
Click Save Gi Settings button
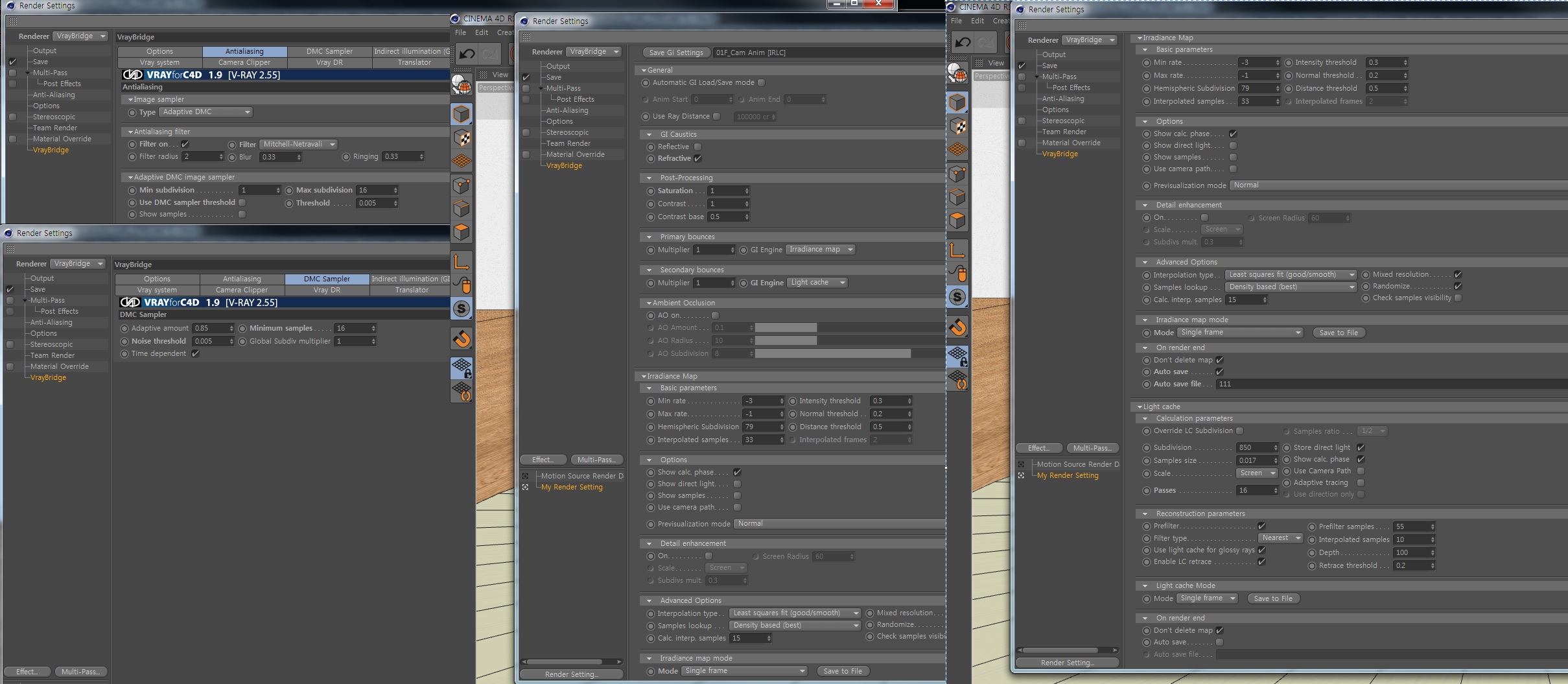tap(676, 53)
